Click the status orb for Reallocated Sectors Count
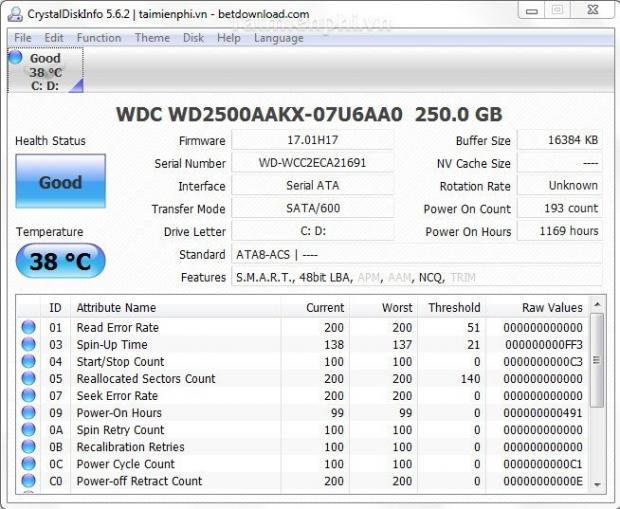This screenshot has height=509, width=620. [x=28, y=379]
